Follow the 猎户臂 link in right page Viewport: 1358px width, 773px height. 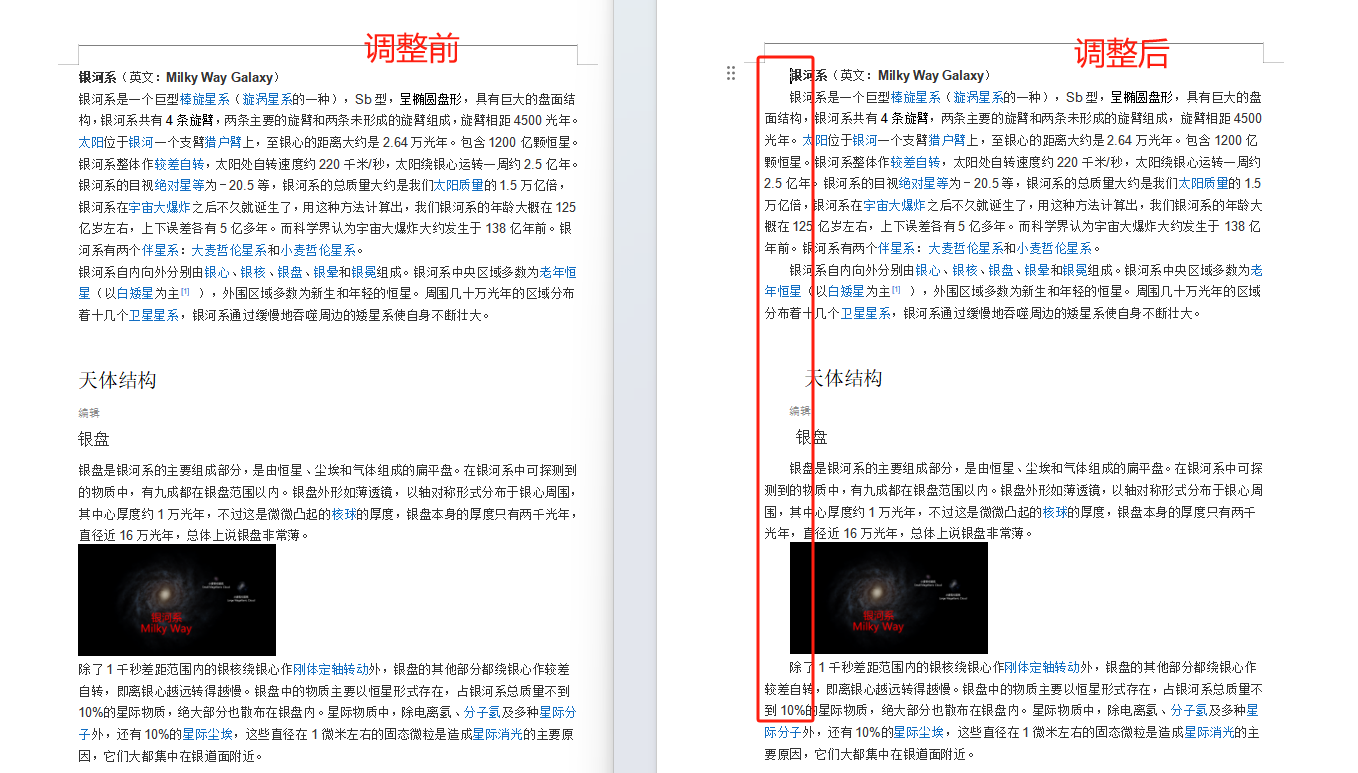[947, 140]
